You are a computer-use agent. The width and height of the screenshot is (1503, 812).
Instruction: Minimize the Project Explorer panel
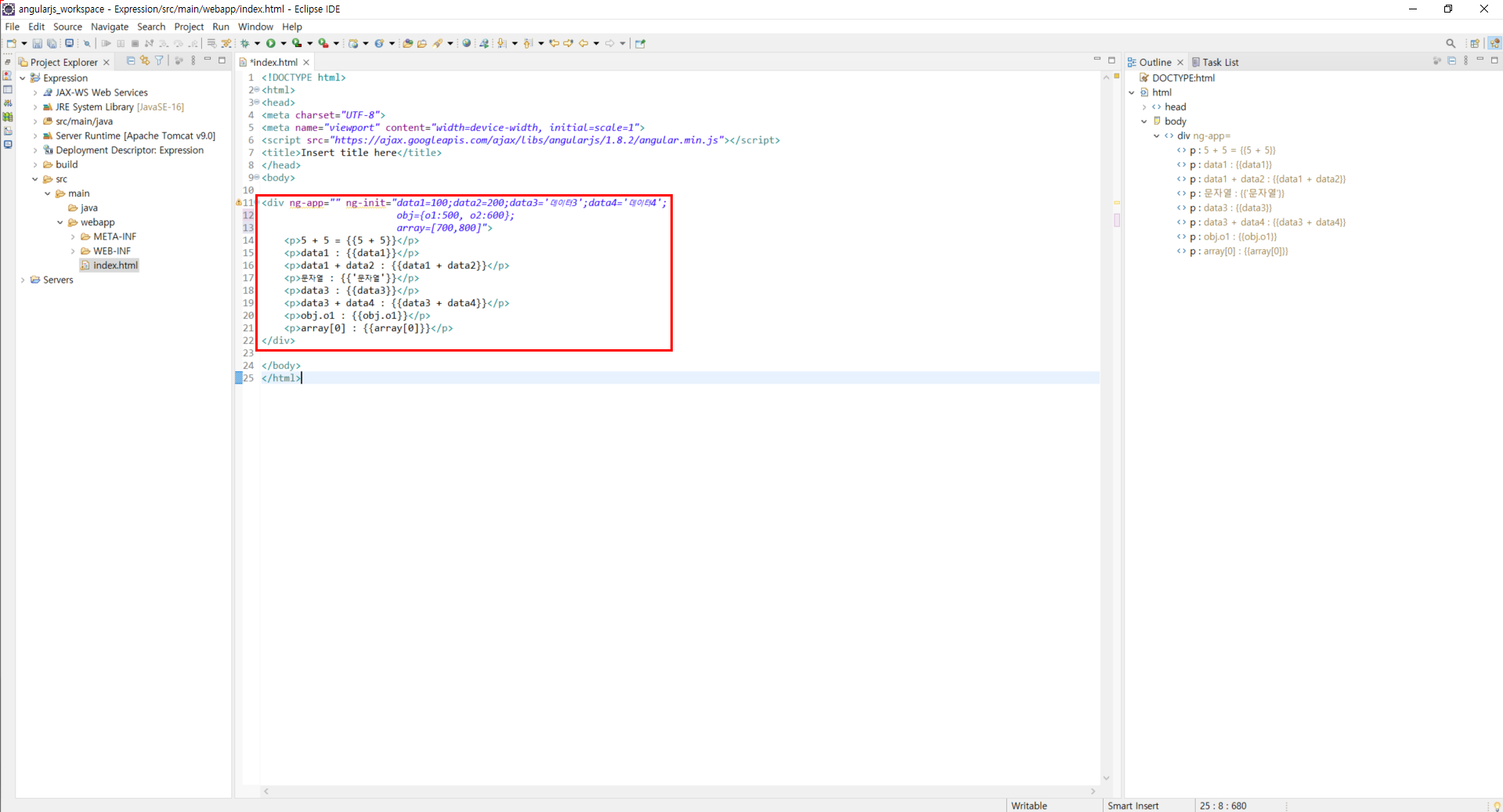tap(208, 60)
